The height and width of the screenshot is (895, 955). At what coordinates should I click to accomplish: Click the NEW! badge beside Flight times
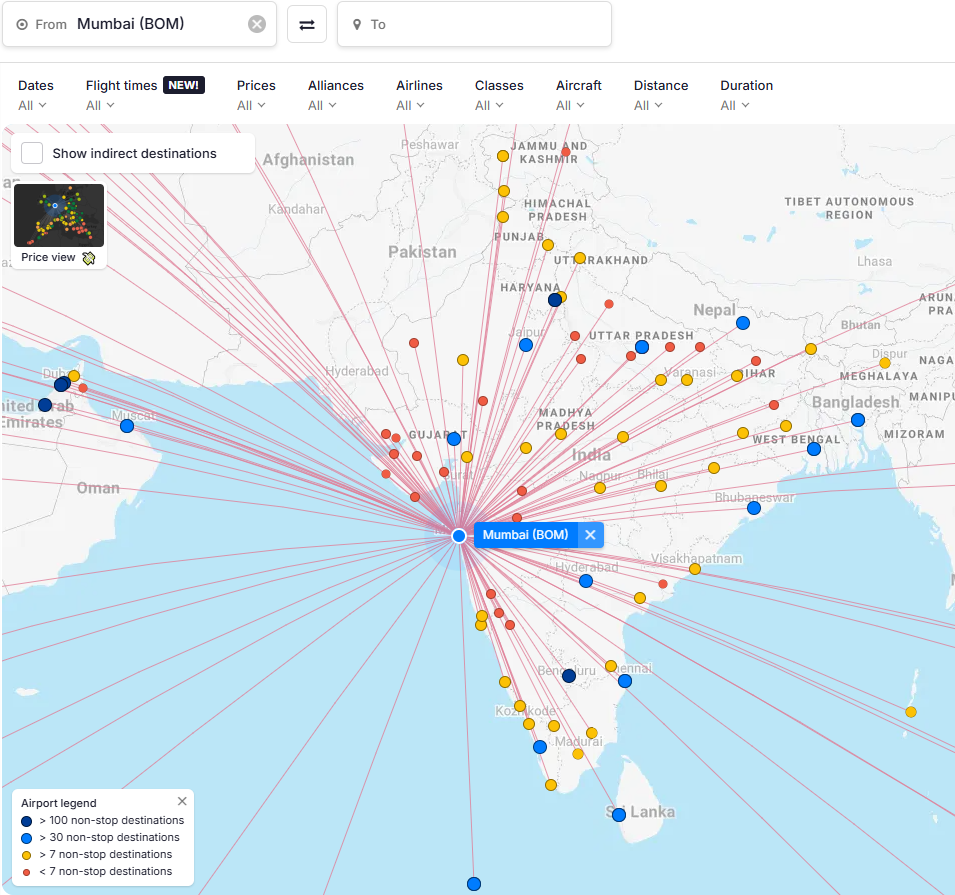pyautogui.click(x=184, y=85)
